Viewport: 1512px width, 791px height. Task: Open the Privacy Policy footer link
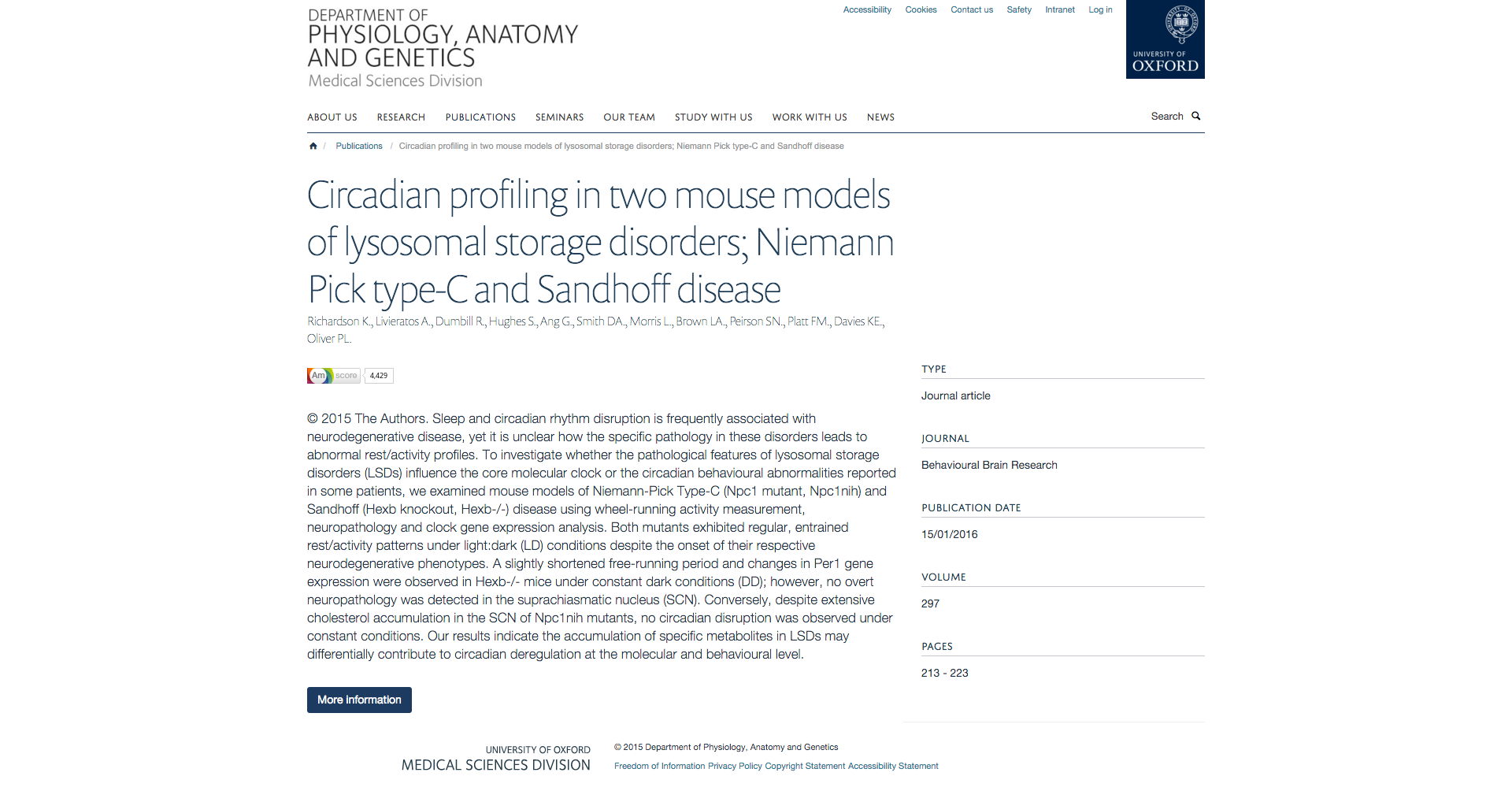[735, 766]
